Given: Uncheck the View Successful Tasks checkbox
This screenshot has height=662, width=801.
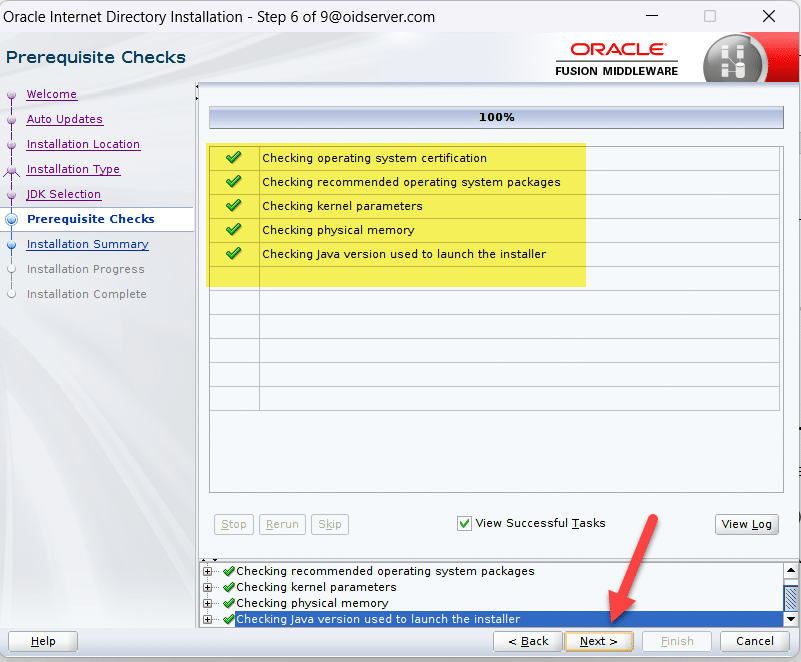Looking at the screenshot, I should point(464,523).
